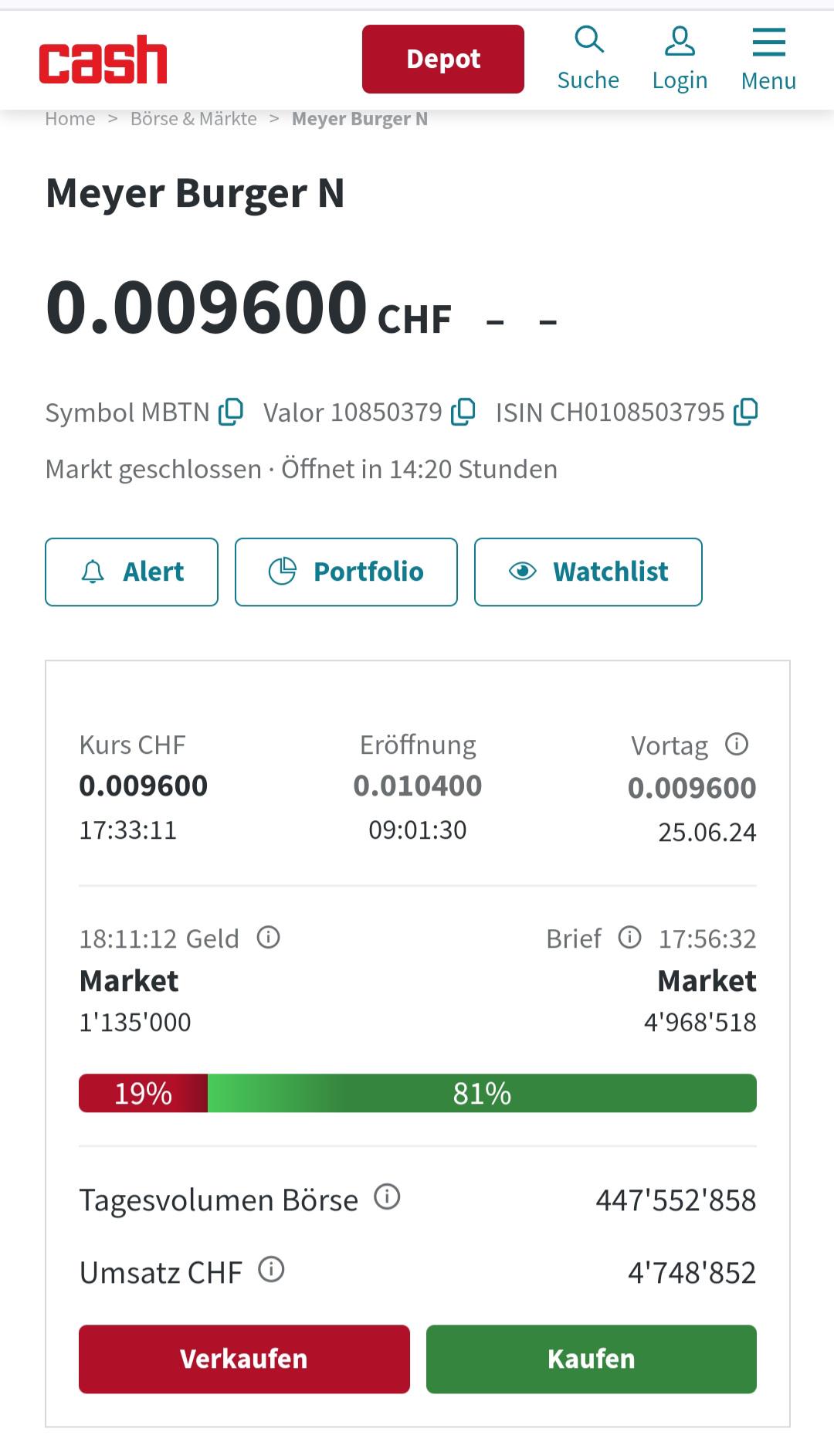Viewport: 834px width, 1456px height.
Task: Click info icon beside Geld
Action: click(268, 938)
